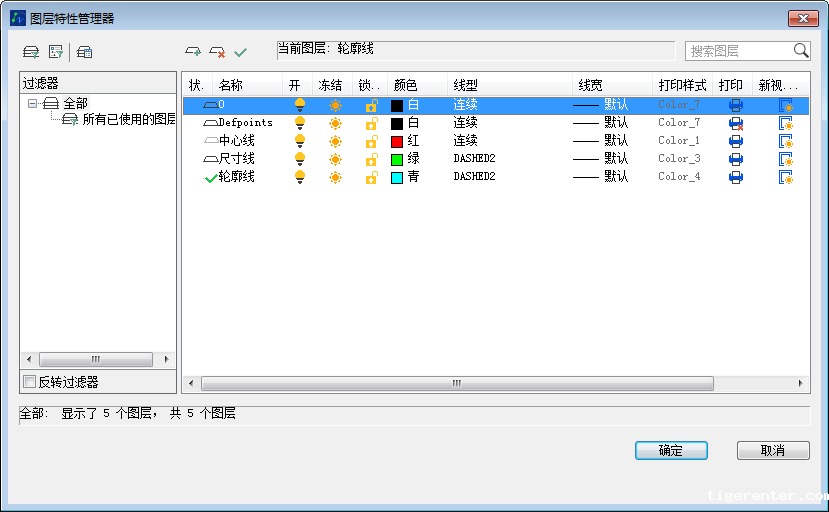Click the Delete Layer icon
829x512 pixels.
point(217,51)
